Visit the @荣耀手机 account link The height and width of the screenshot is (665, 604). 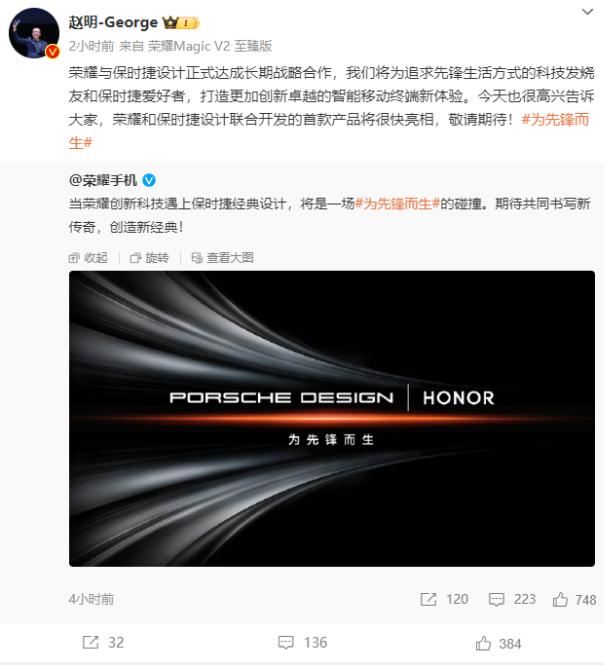[x=103, y=181]
